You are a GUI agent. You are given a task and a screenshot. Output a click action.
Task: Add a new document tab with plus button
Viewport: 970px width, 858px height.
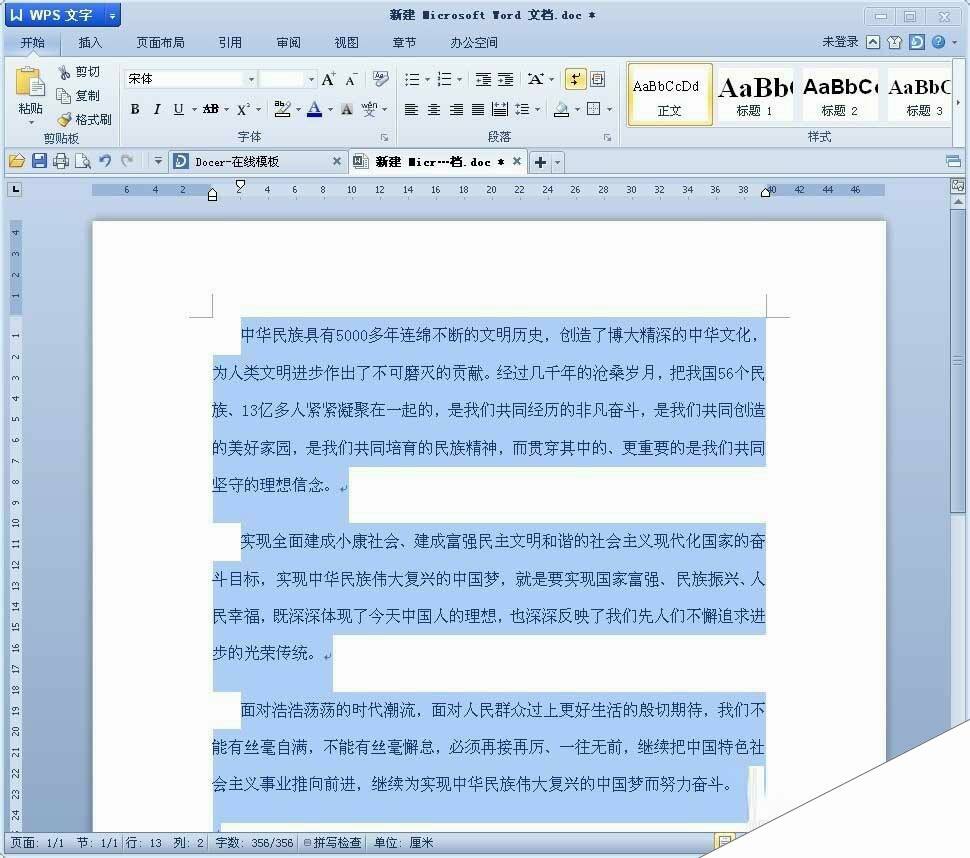tap(540, 162)
